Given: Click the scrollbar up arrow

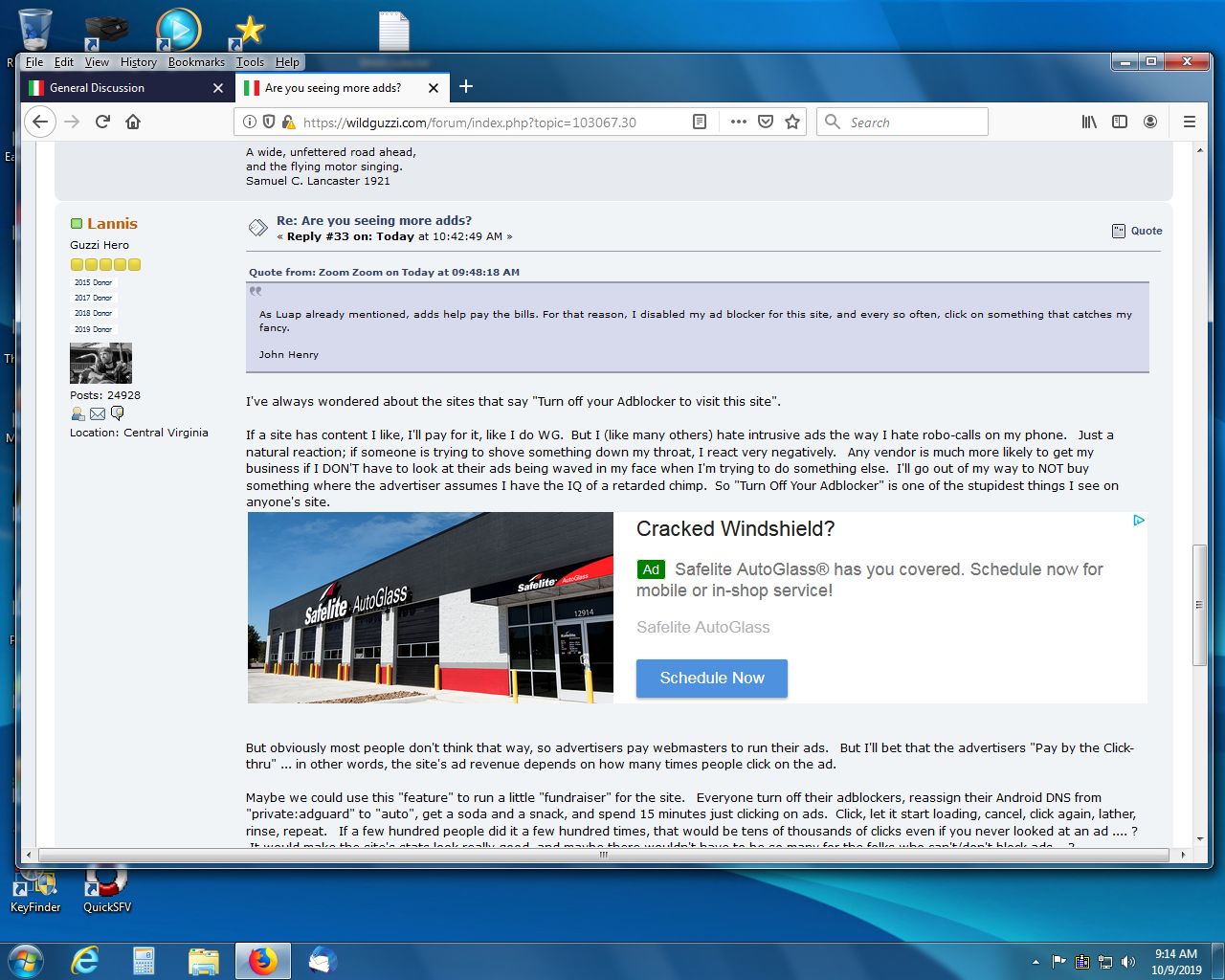Looking at the screenshot, I should 1199,150.
